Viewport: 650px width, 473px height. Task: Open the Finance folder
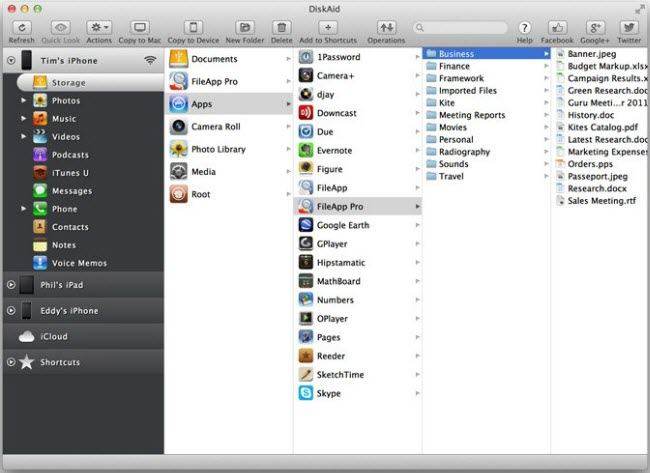point(487,66)
